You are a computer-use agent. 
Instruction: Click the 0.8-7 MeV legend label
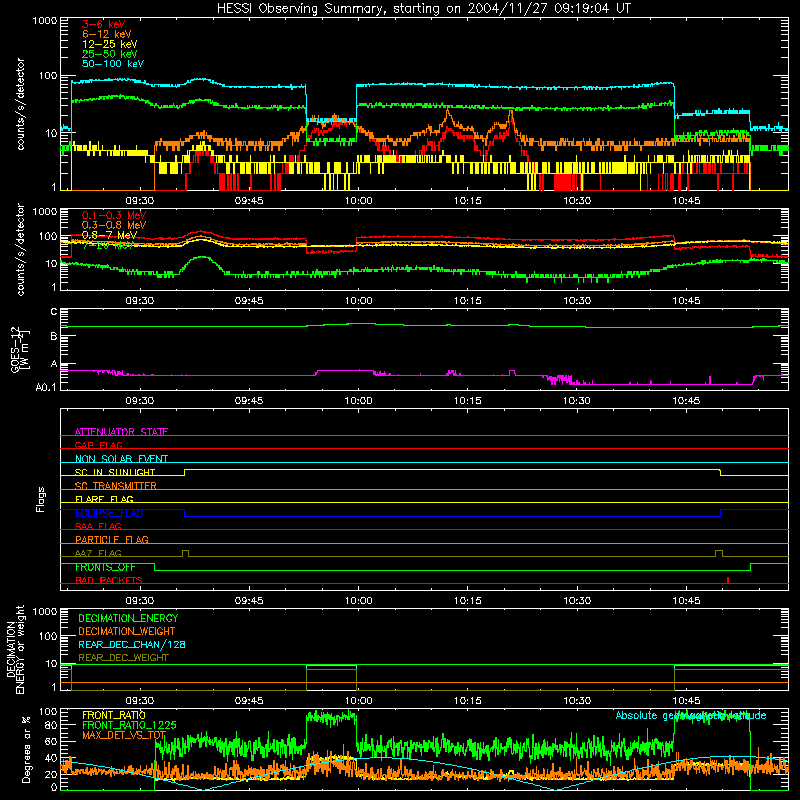tap(109, 235)
